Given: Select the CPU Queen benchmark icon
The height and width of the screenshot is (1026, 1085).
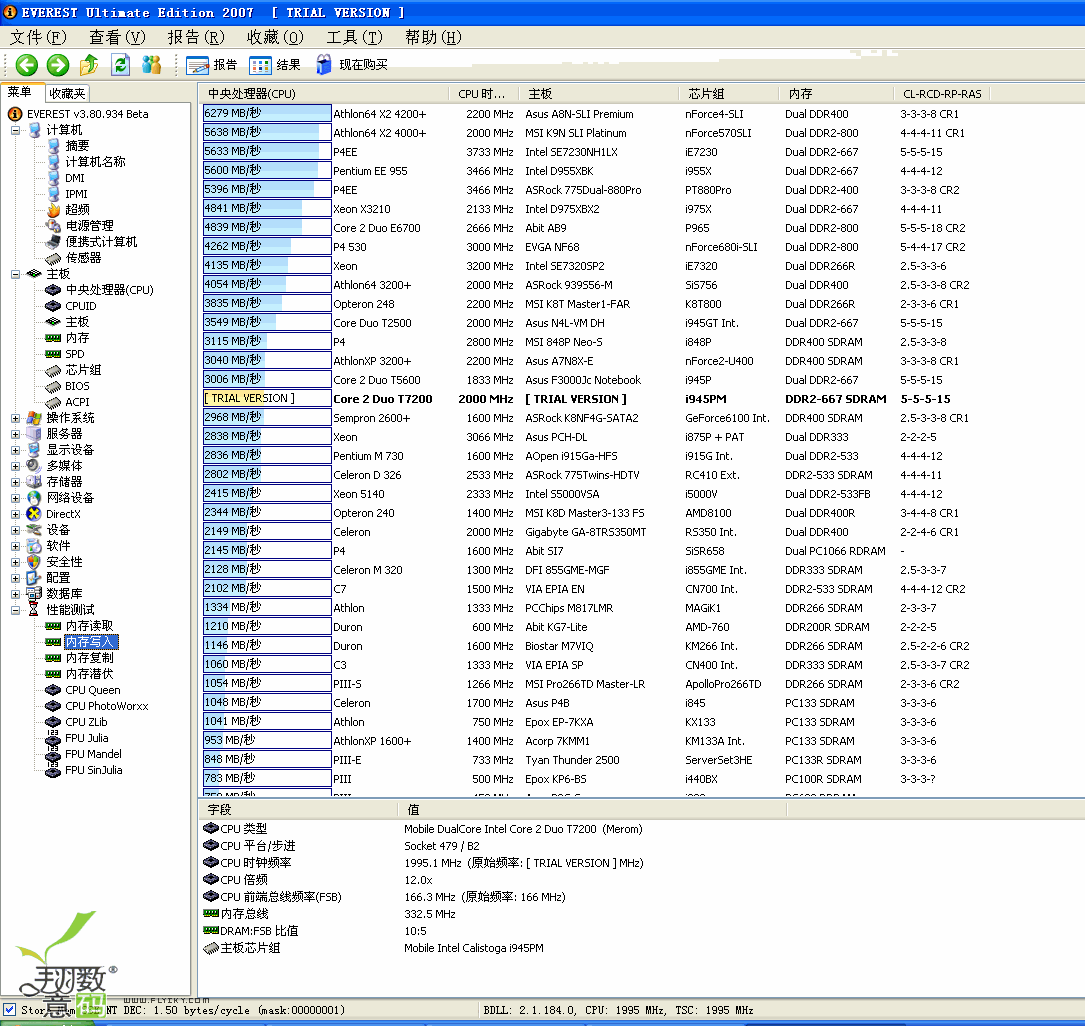Looking at the screenshot, I should (x=53, y=690).
